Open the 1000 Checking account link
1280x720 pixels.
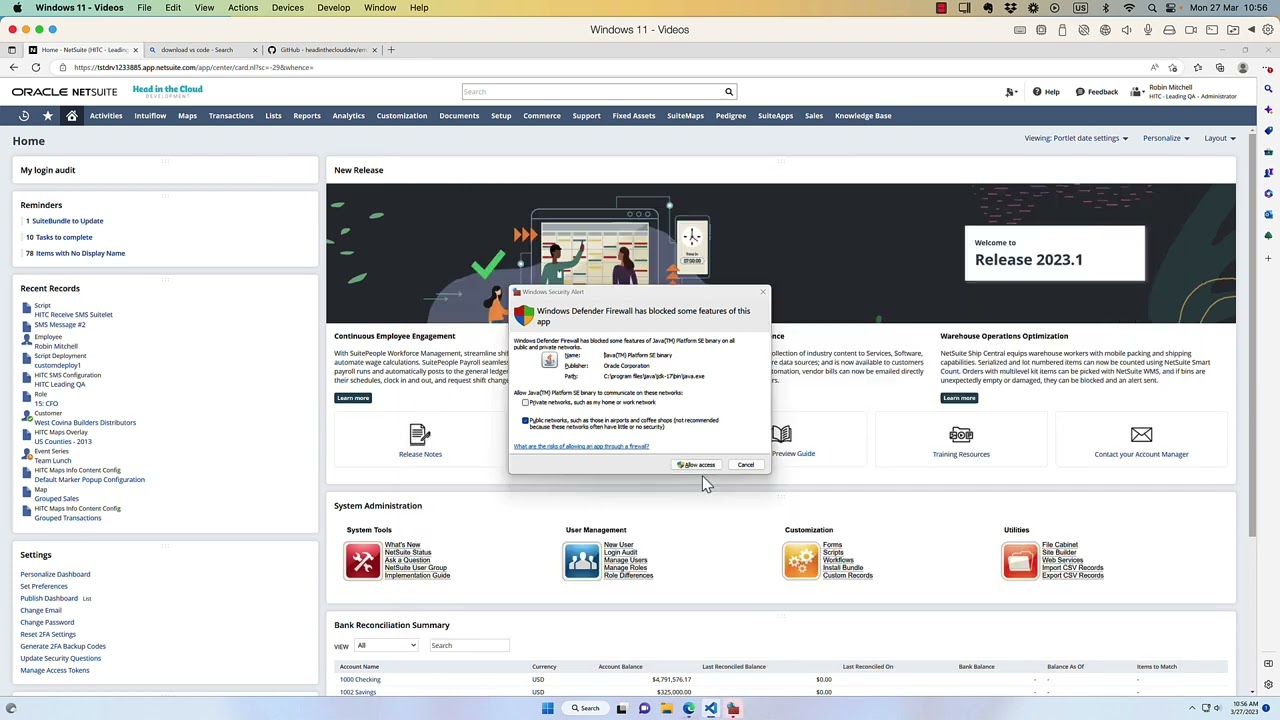click(x=360, y=680)
